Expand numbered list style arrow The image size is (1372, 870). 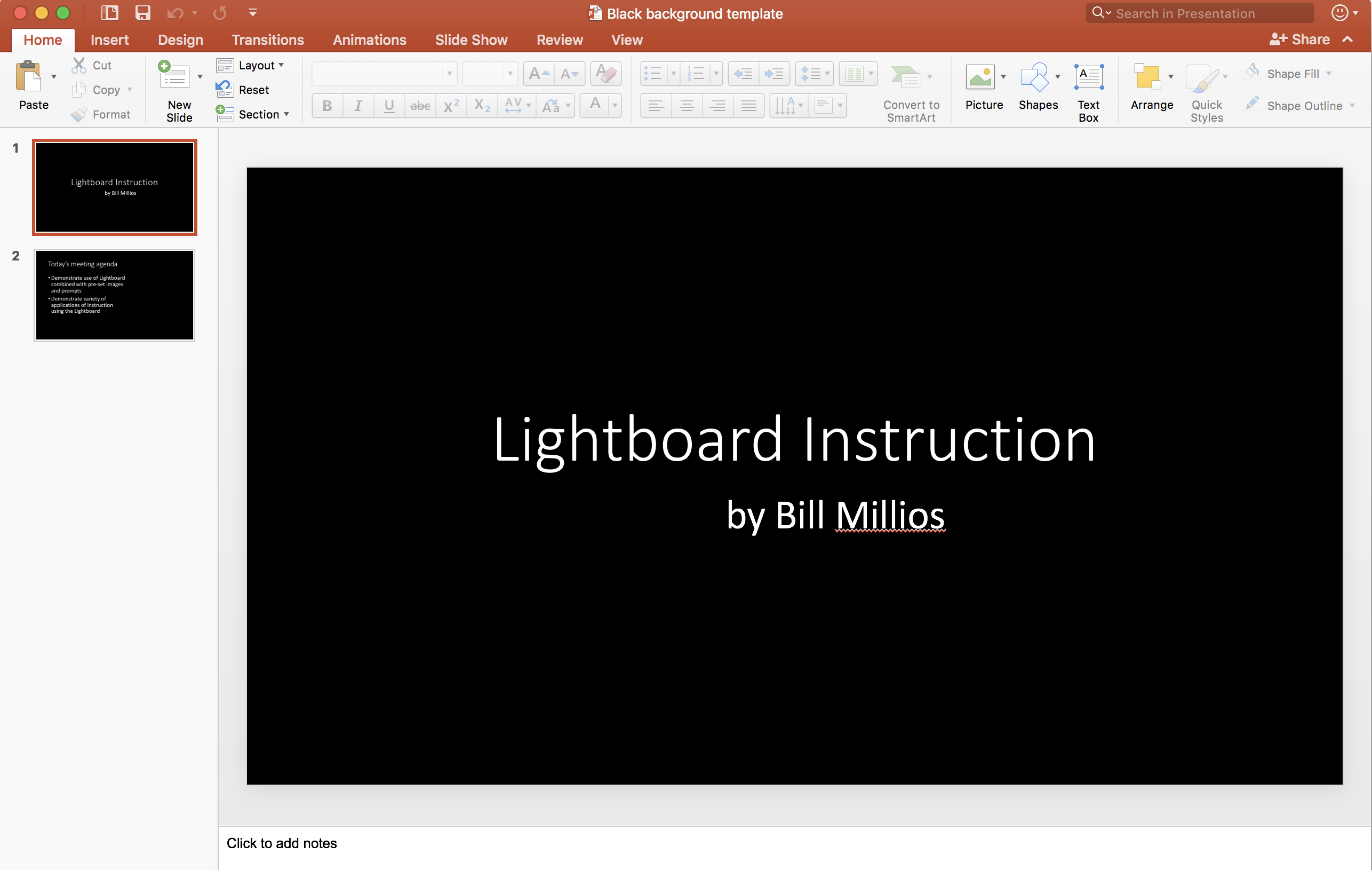716,74
